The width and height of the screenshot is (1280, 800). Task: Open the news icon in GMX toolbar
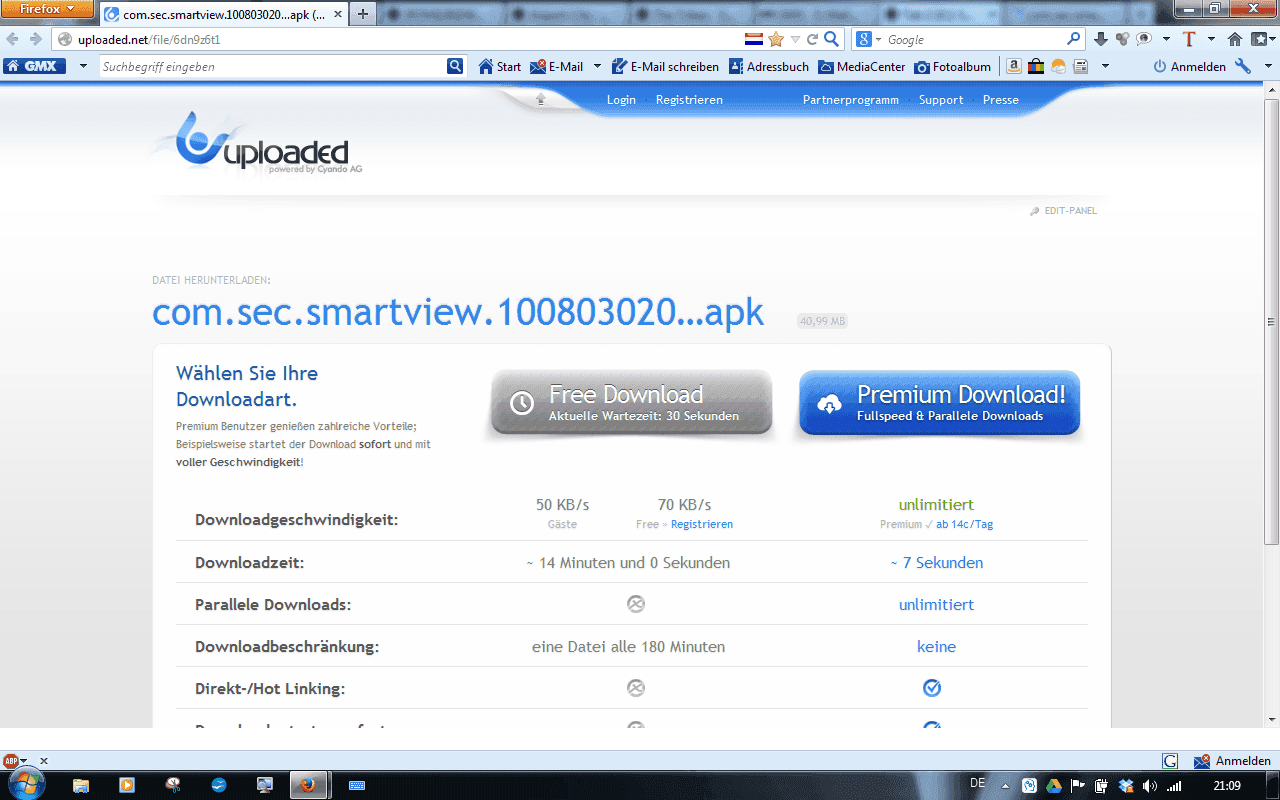1080,66
